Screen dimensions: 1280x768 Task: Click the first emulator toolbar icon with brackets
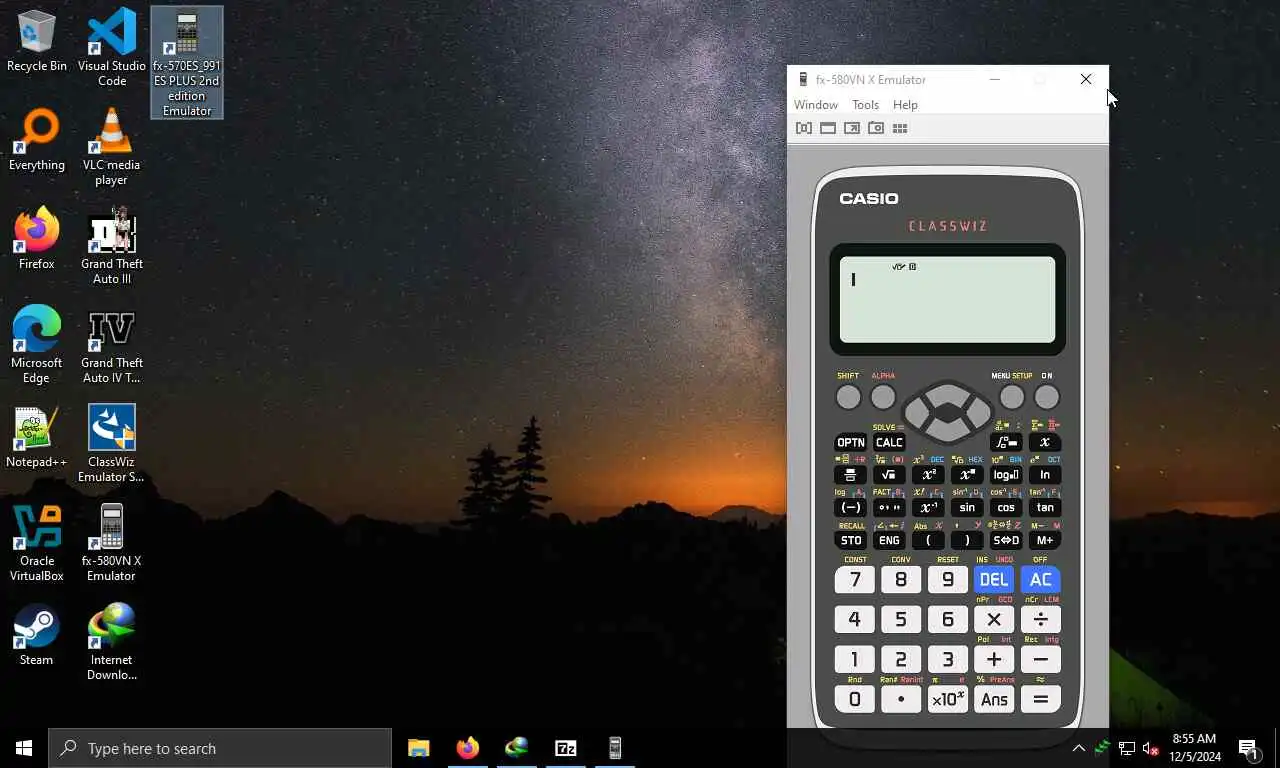pos(803,128)
